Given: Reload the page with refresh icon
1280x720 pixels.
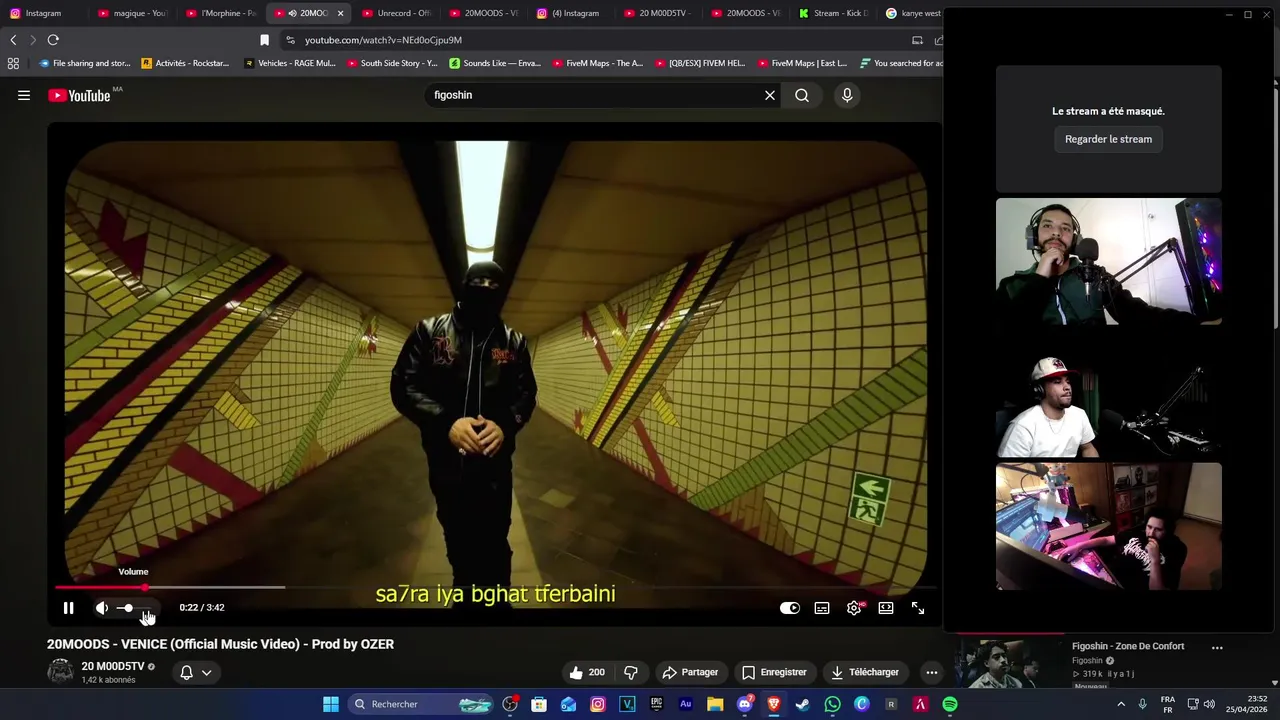Looking at the screenshot, I should [x=53, y=40].
